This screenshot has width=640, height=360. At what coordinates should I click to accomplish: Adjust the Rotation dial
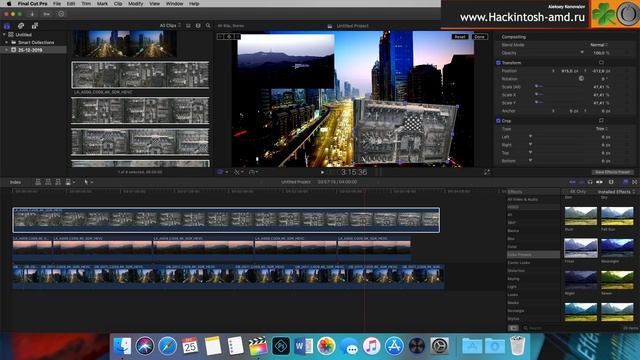[581, 78]
